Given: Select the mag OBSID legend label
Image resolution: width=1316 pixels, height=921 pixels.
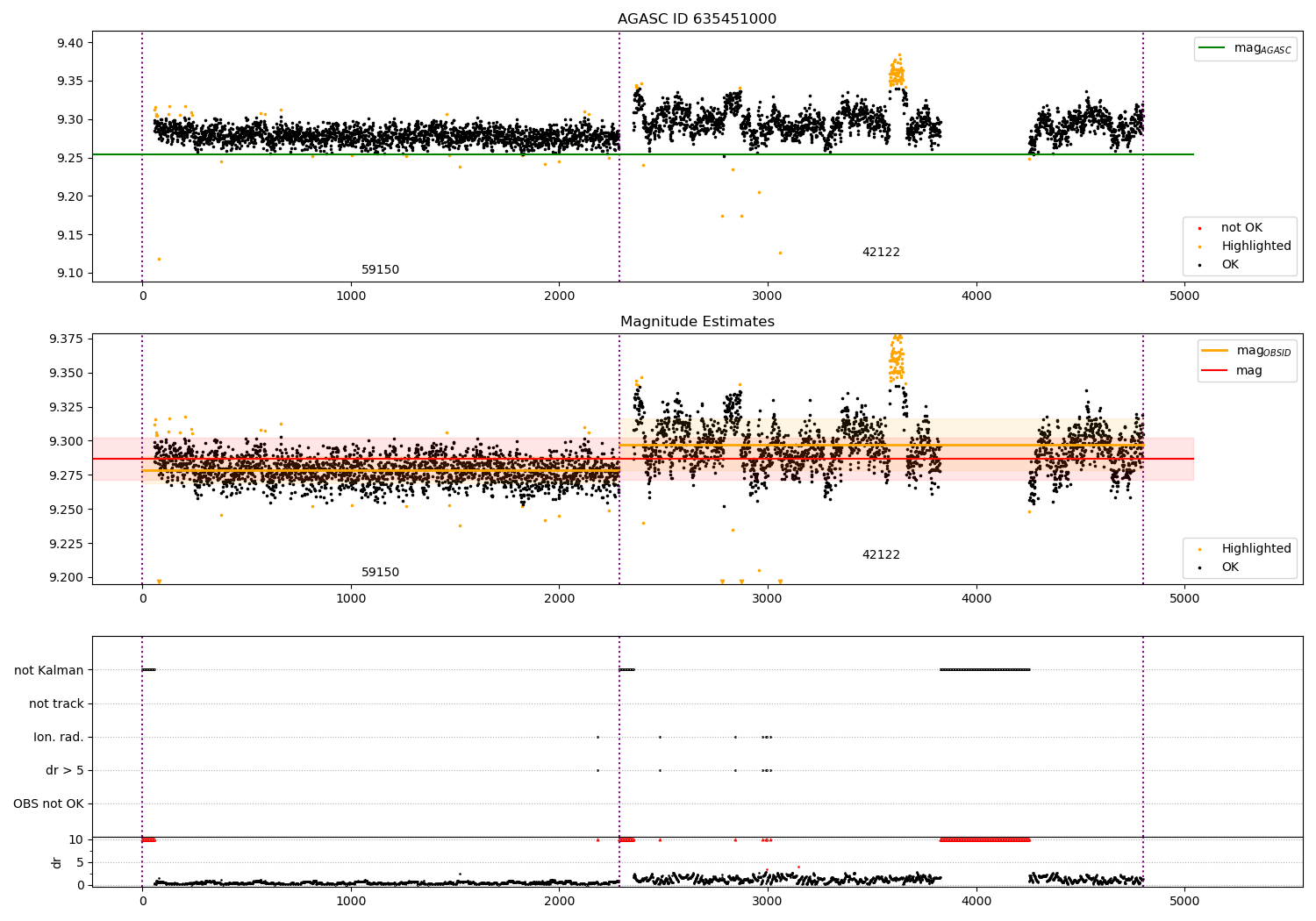Looking at the screenshot, I should [x=1264, y=351].
